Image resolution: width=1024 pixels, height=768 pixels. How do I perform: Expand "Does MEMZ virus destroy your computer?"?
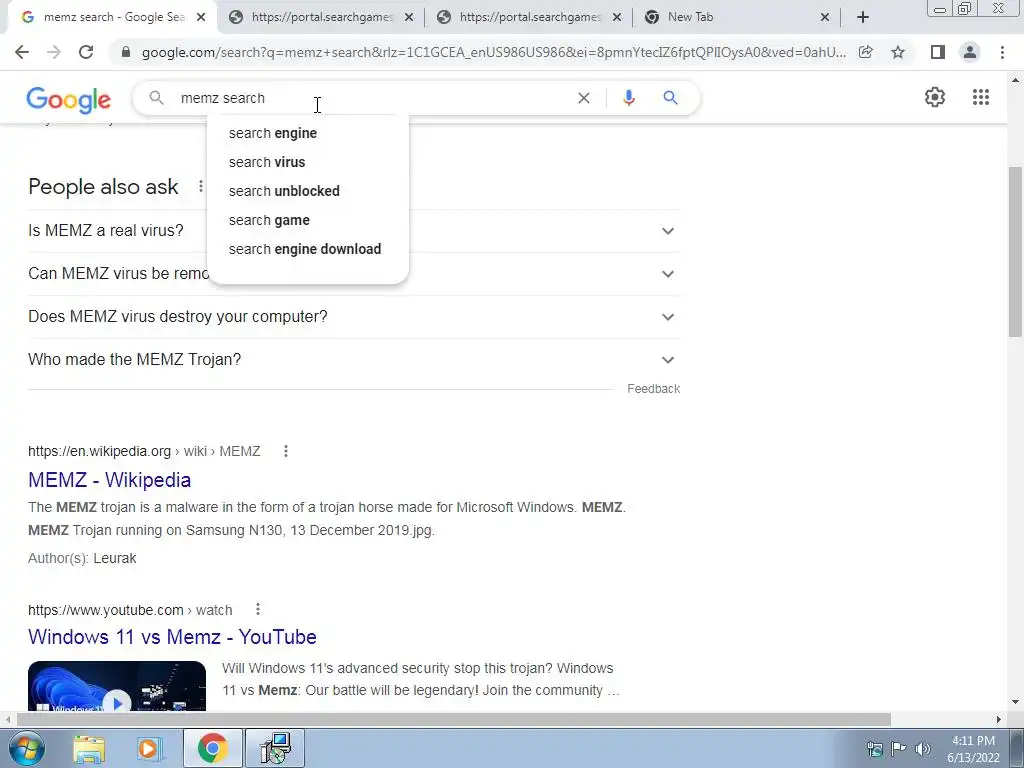353,317
